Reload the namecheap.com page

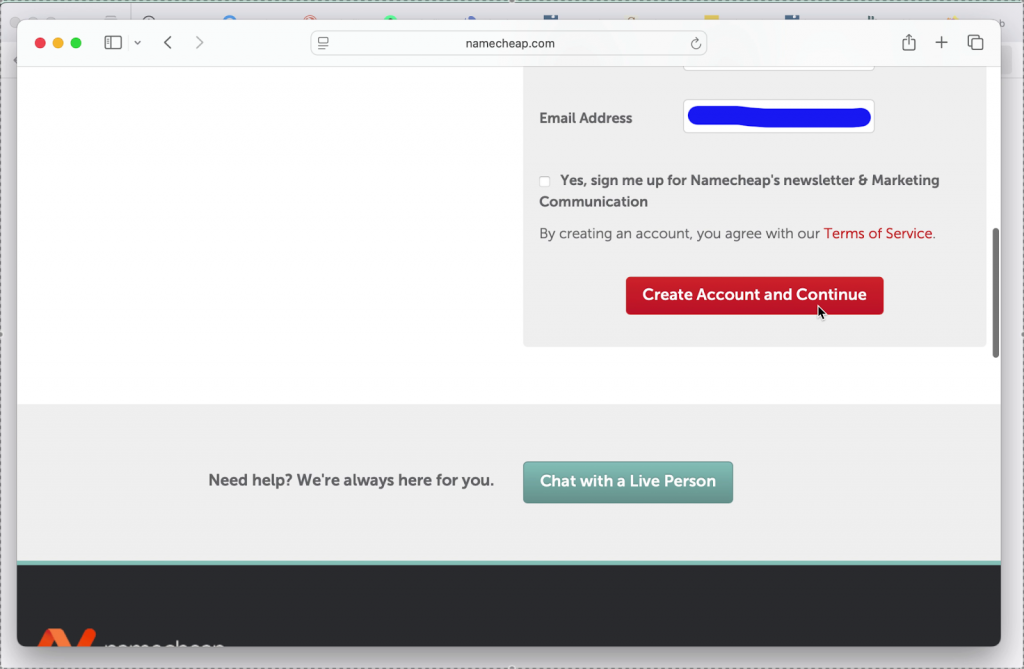pos(695,43)
